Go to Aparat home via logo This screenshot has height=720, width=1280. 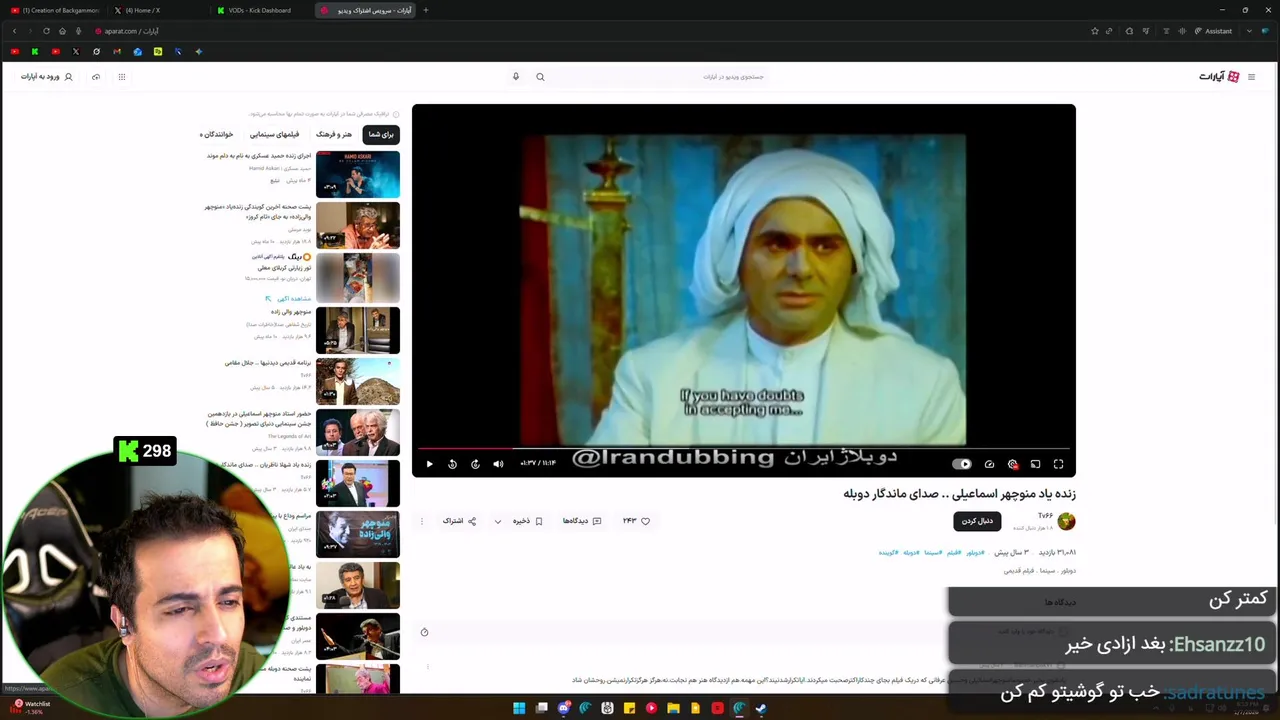(1219, 76)
